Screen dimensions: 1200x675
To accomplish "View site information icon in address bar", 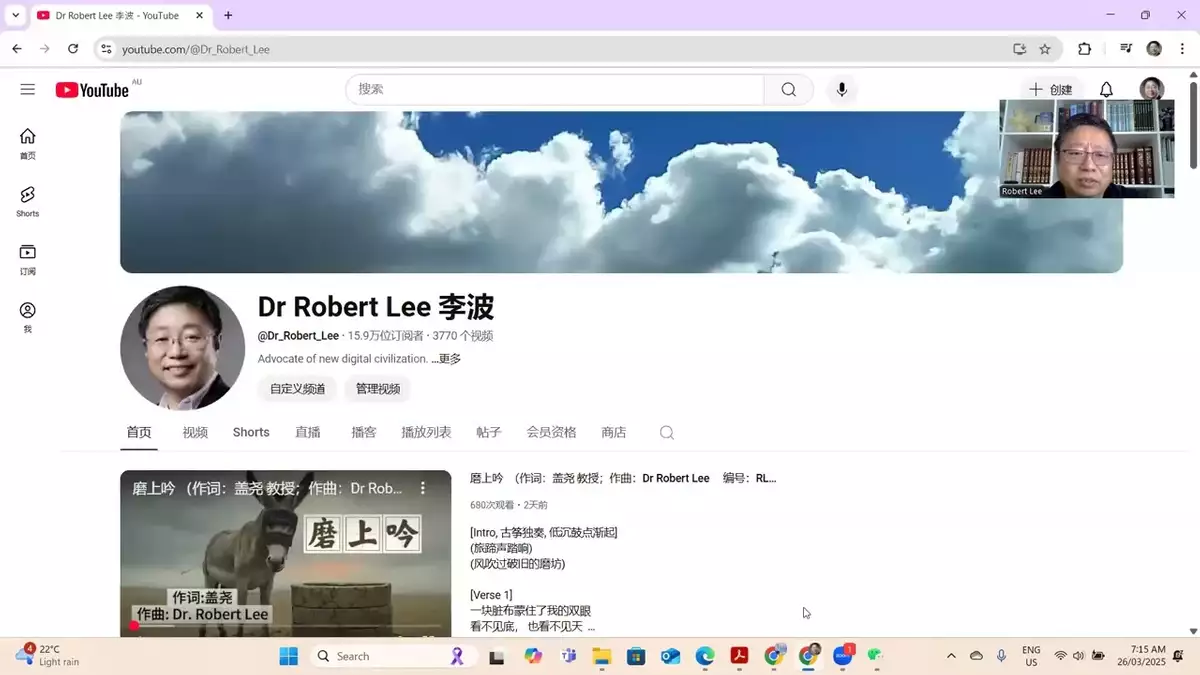I will coord(107,48).
